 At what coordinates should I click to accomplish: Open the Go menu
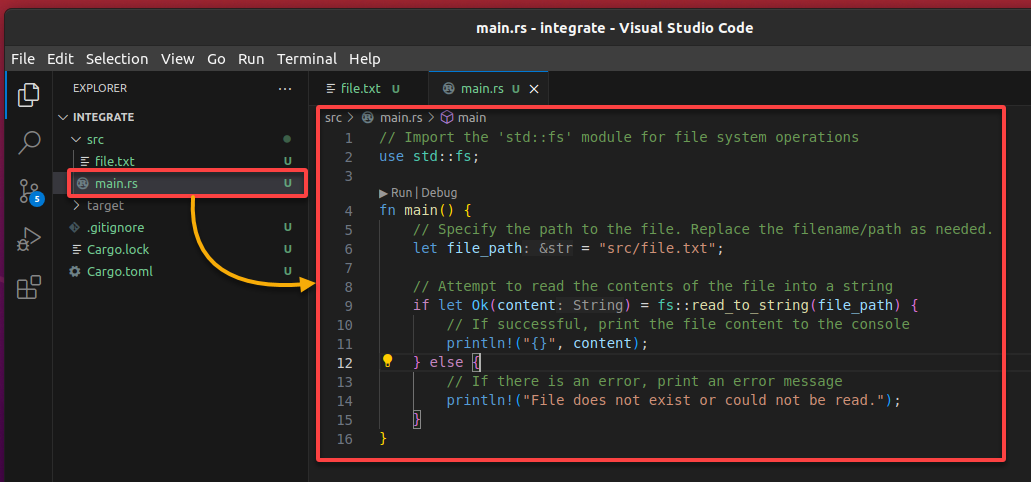click(216, 59)
